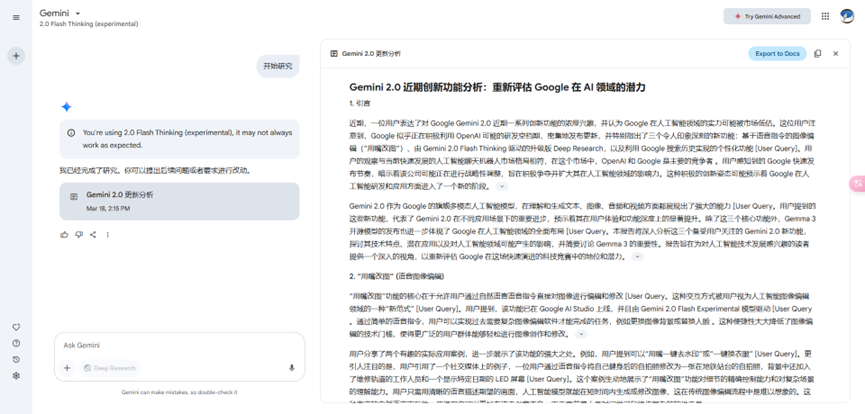Image resolution: width=865 pixels, height=414 pixels.
Task: Expand sources chevron after second paragraph
Action: coord(637,257)
